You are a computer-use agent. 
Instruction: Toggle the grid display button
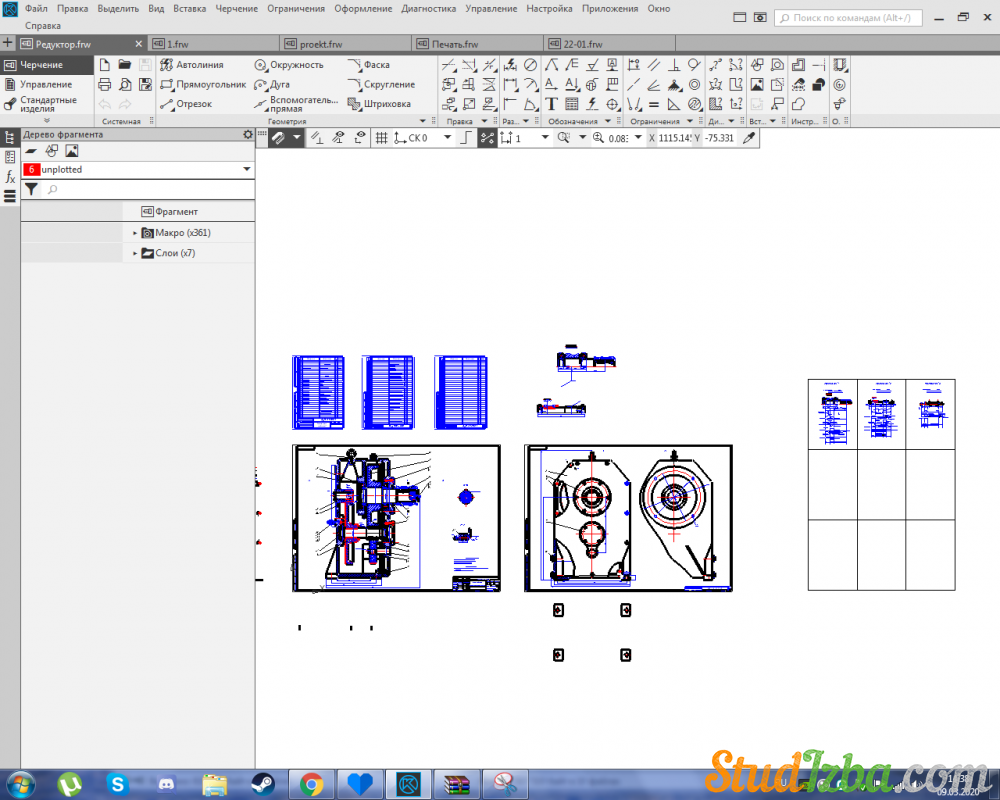click(x=381, y=138)
